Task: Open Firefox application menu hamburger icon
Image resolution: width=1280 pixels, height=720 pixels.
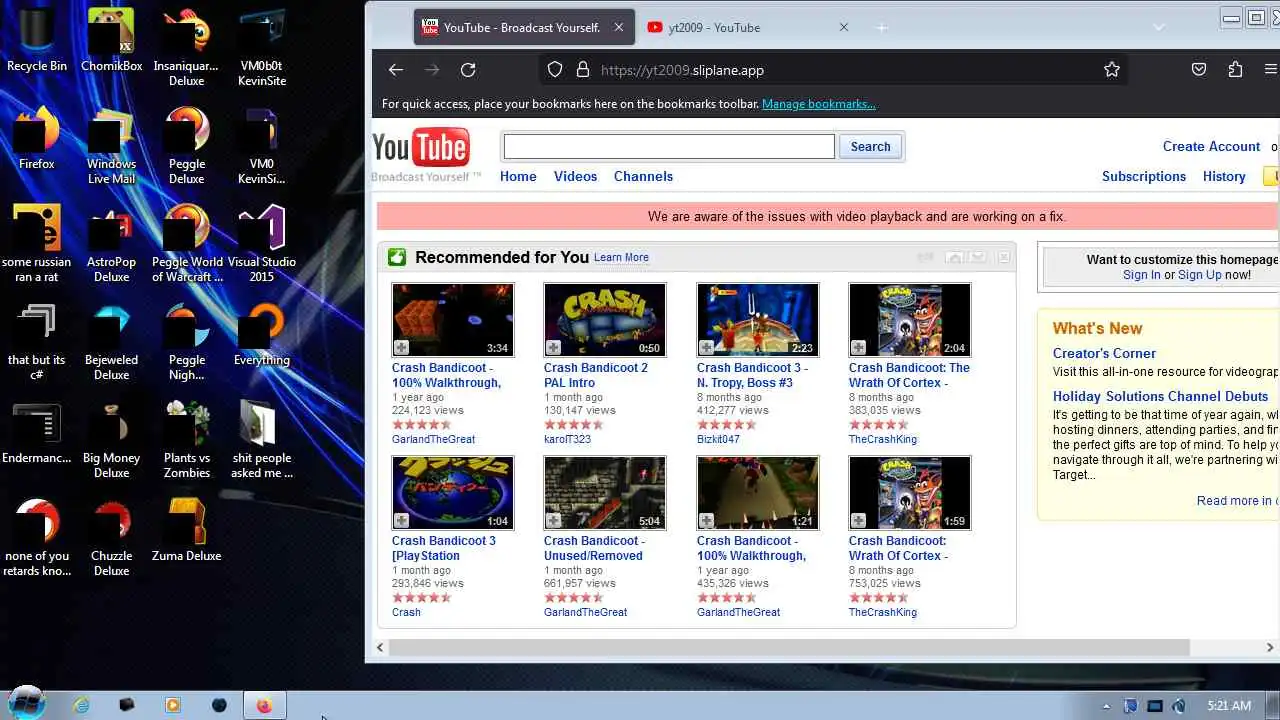Action: click(x=1271, y=70)
